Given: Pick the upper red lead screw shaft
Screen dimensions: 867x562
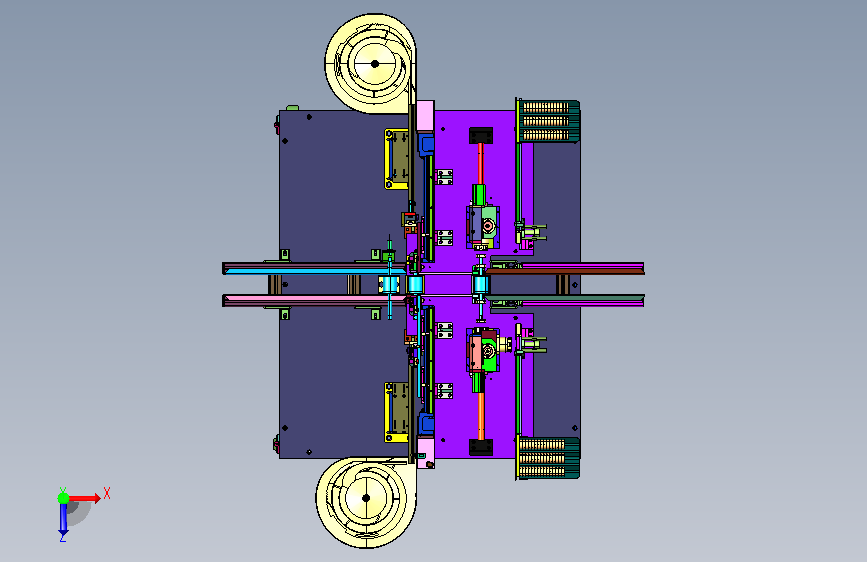Looking at the screenshot, I should click(x=480, y=164).
